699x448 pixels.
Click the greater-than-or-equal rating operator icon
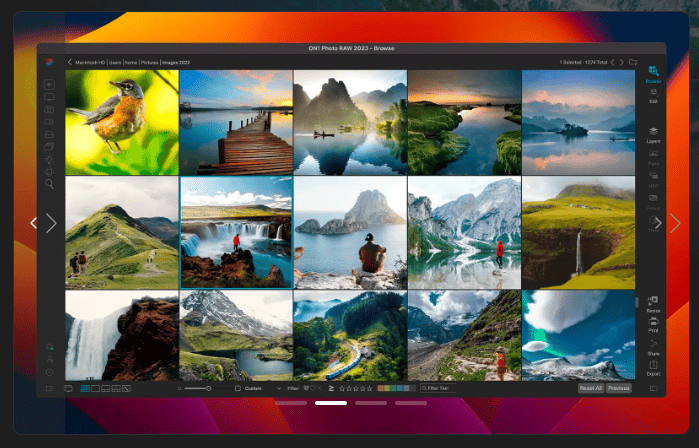coord(331,388)
